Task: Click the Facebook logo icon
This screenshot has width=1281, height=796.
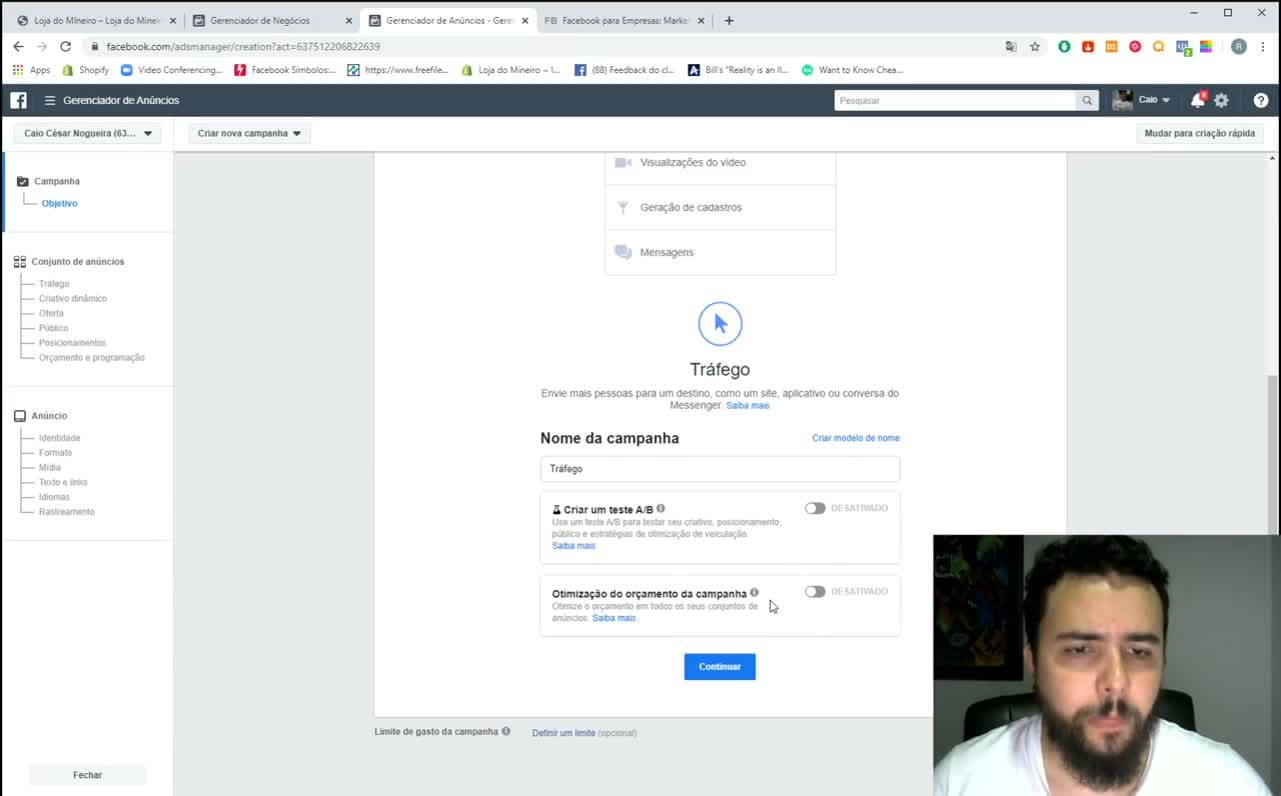Action: 18,100
